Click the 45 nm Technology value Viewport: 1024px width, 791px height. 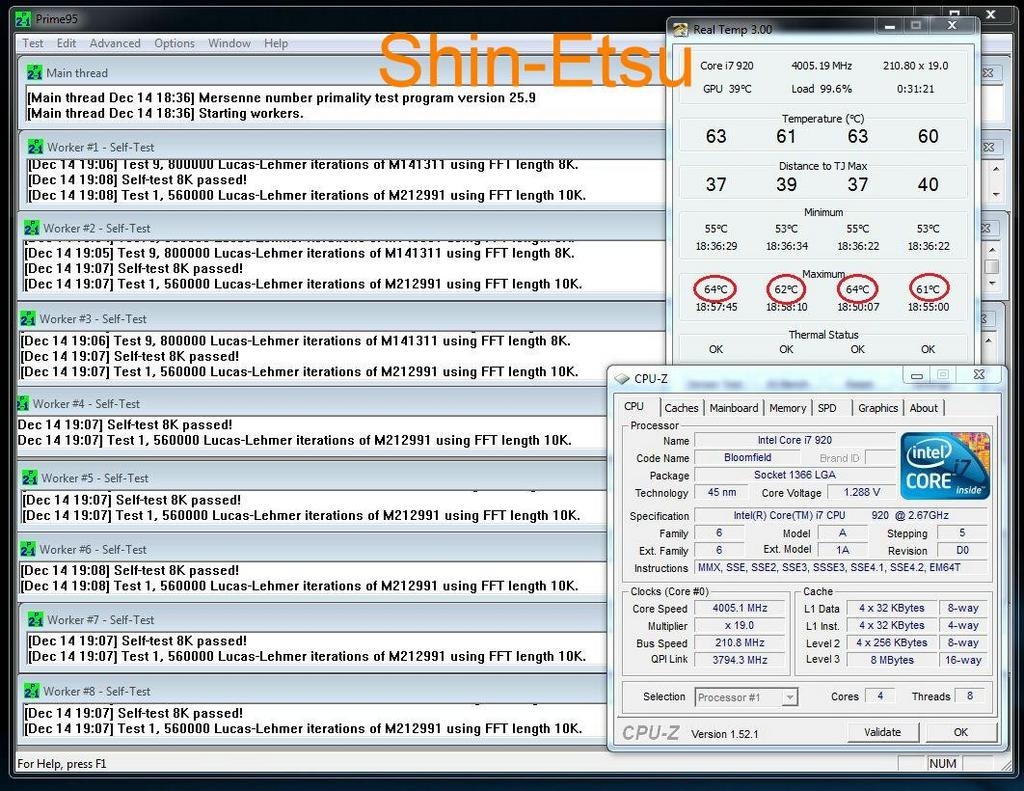click(722, 492)
